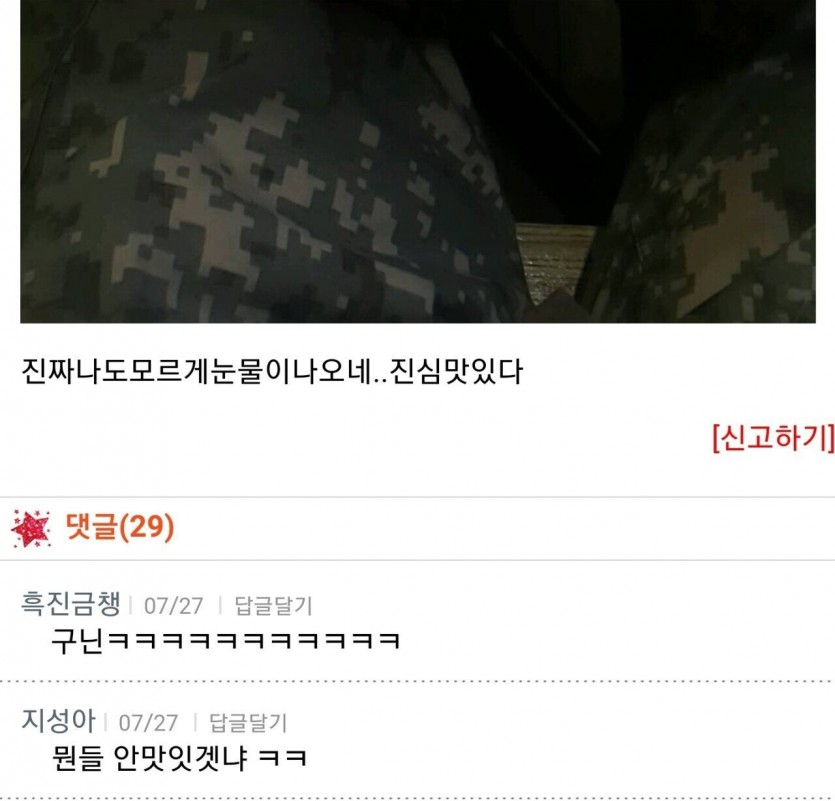The image size is (835, 801).
Task: Click the ㅋㅋ ending 지성아's comment
Action: point(283,758)
